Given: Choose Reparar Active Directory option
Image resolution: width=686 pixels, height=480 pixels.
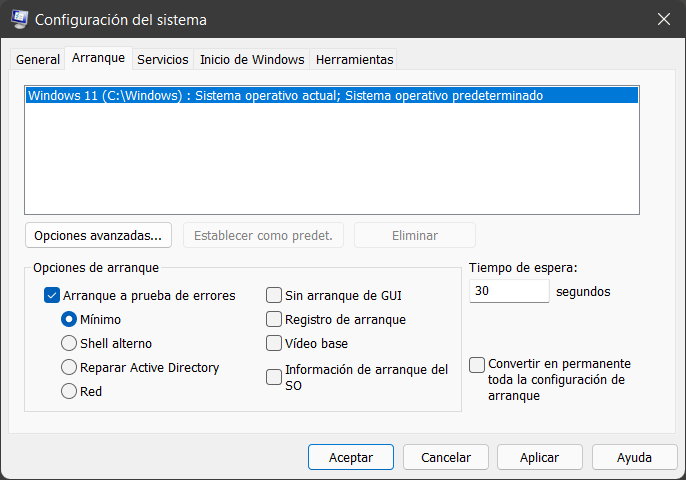Looking at the screenshot, I should coord(69,367).
